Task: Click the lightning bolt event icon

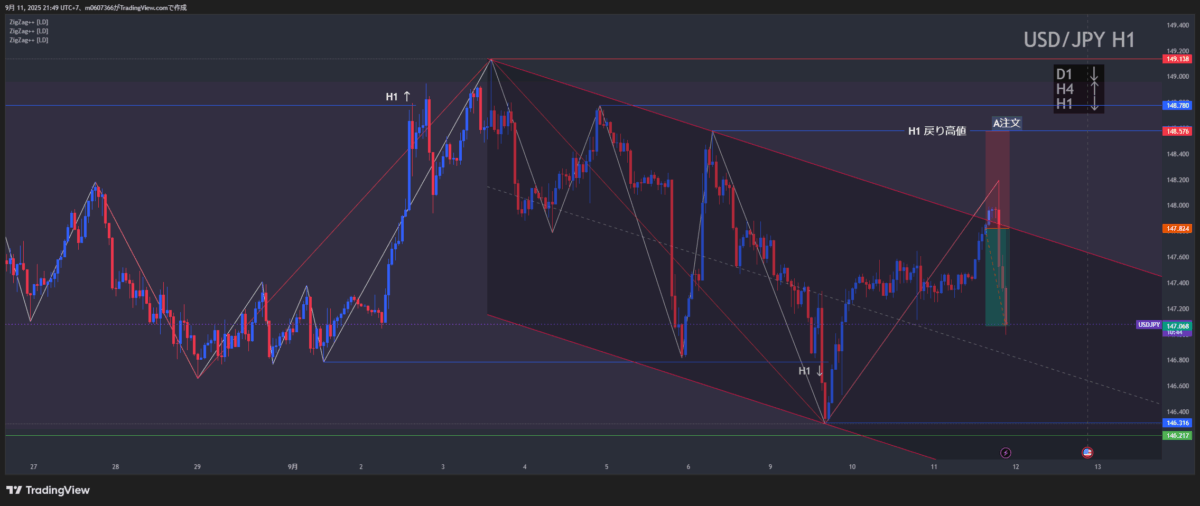Action: (1005, 453)
